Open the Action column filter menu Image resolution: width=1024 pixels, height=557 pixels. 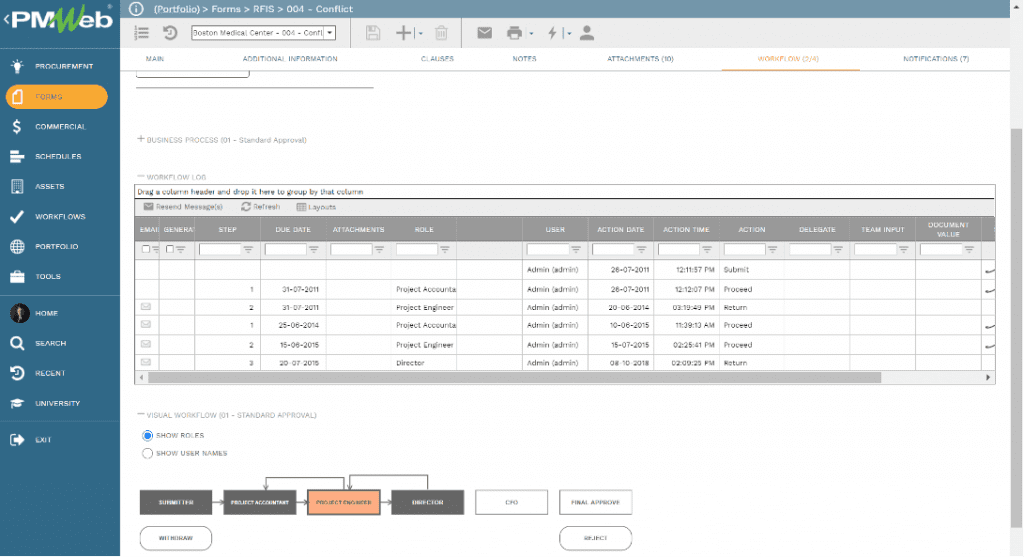(773, 249)
